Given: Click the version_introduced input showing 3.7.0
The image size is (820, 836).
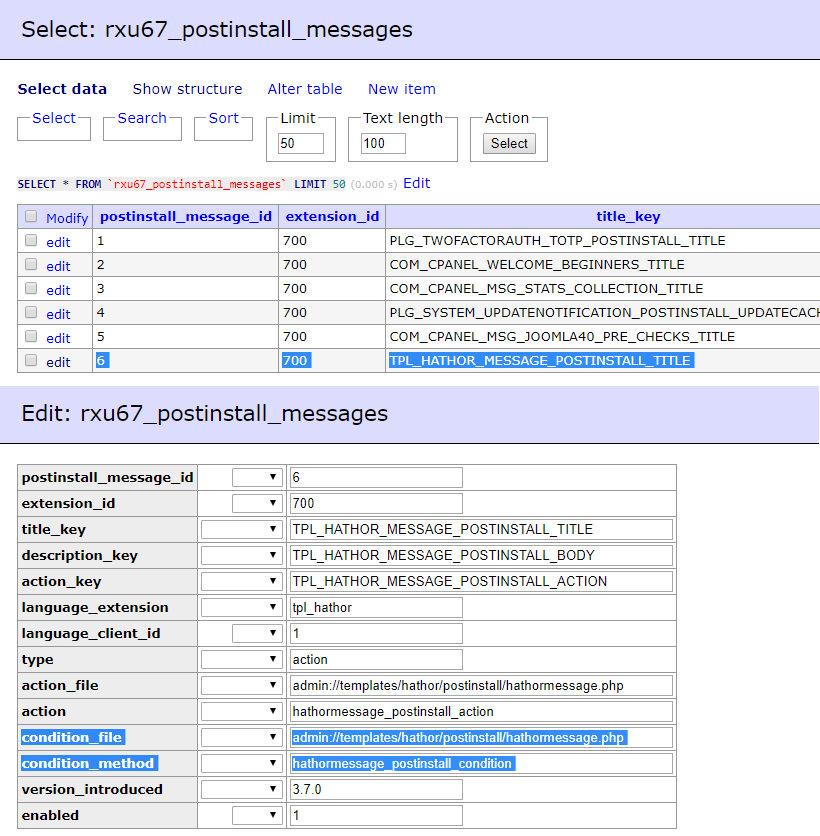Looking at the screenshot, I should click(376, 790).
